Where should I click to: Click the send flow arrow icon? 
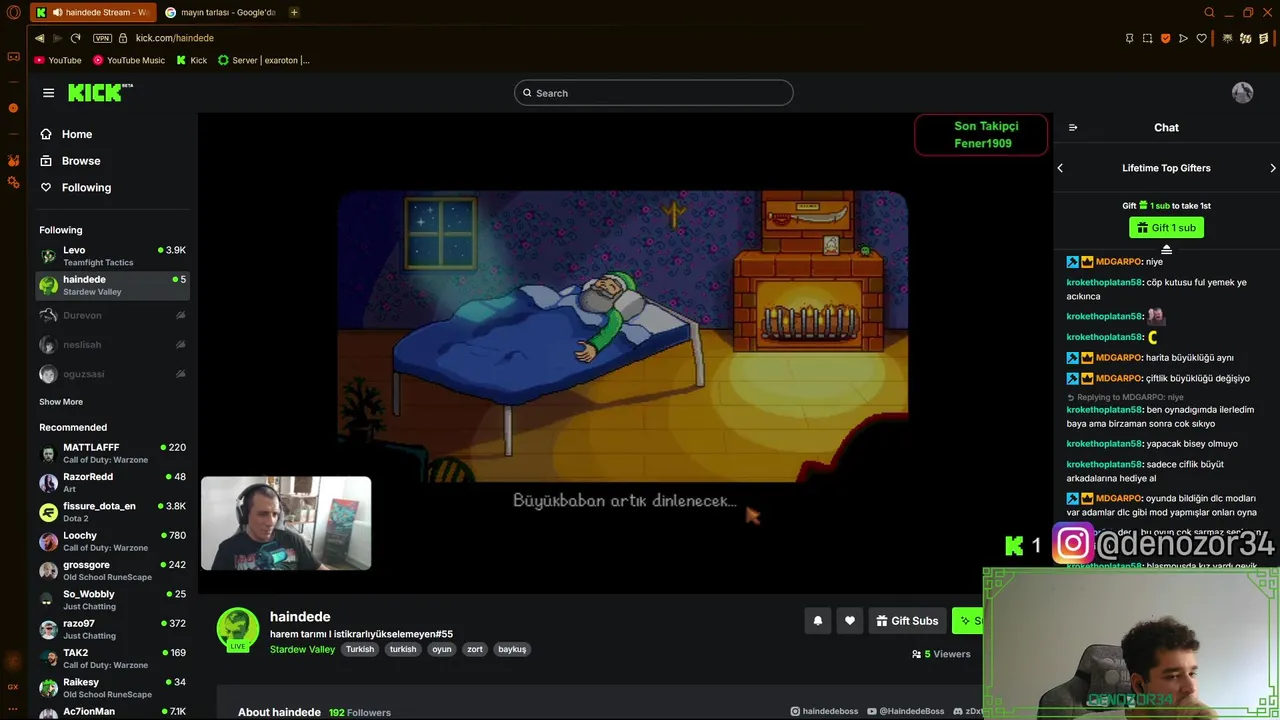tap(1183, 38)
